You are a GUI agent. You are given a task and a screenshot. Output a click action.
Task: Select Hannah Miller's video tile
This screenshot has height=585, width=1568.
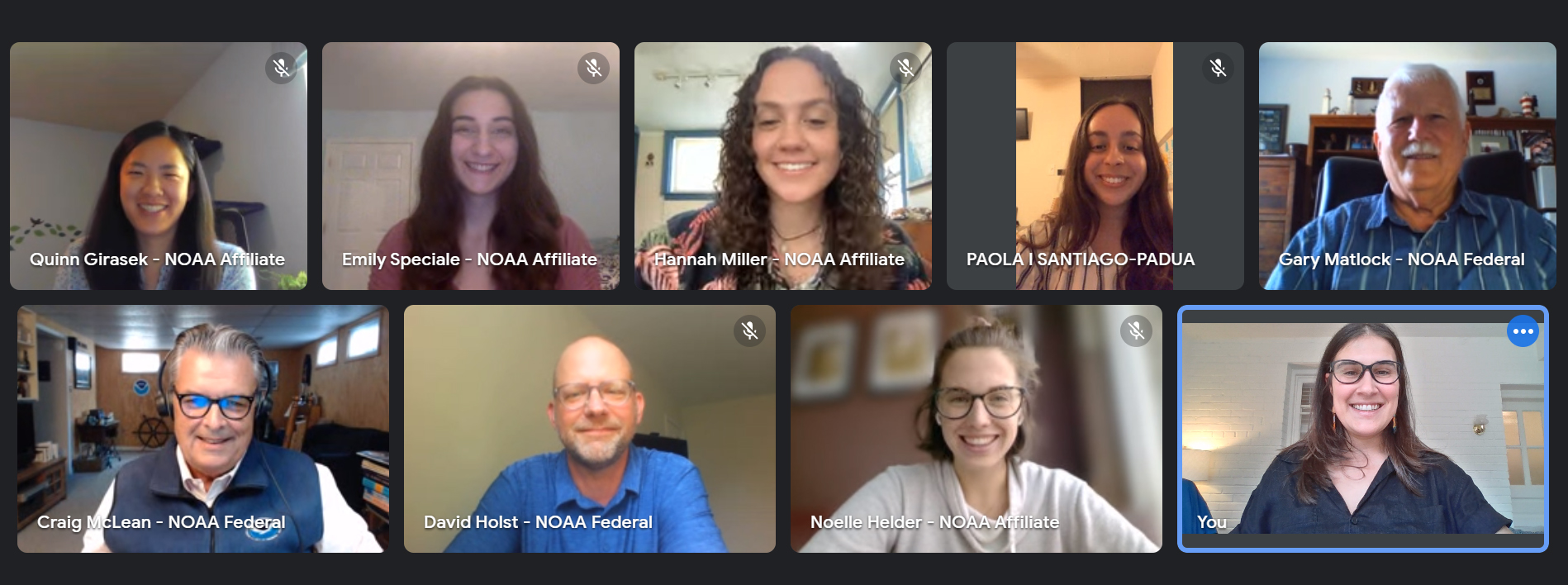[x=783, y=166]
